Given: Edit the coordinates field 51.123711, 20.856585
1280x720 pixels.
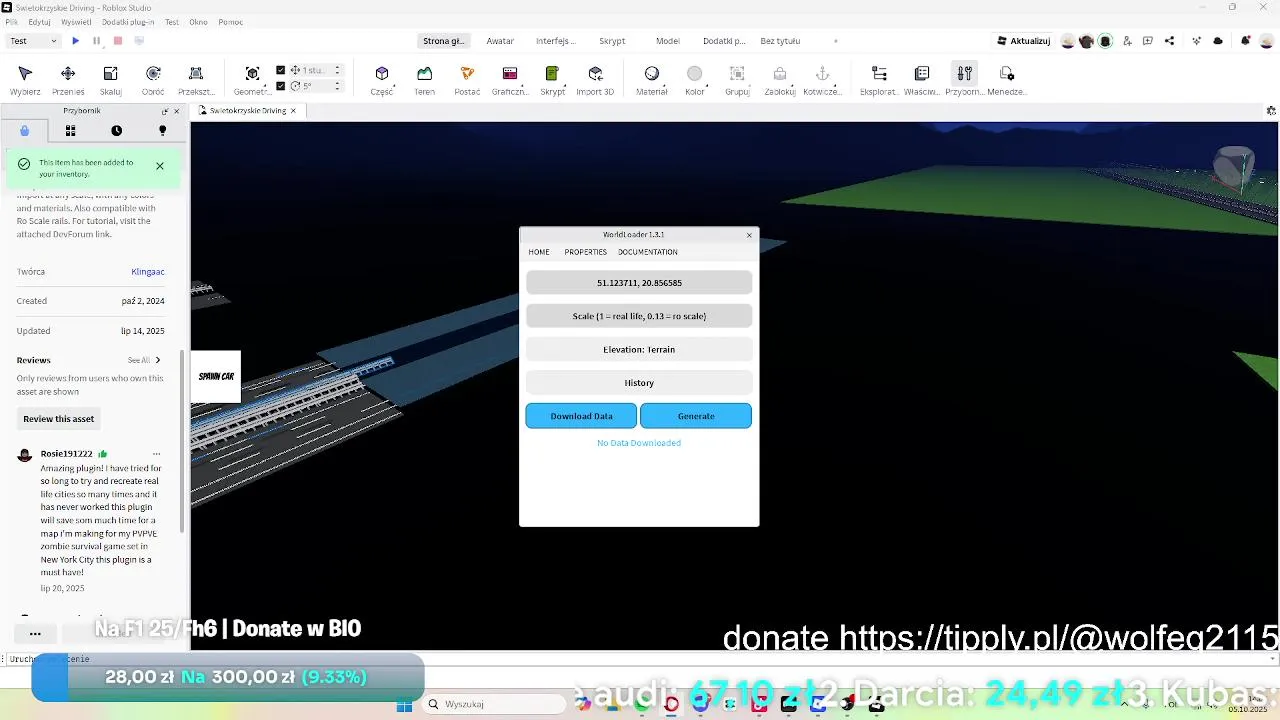Looking at the screenshot, I should pyautogui.click(x=639, y=283).
